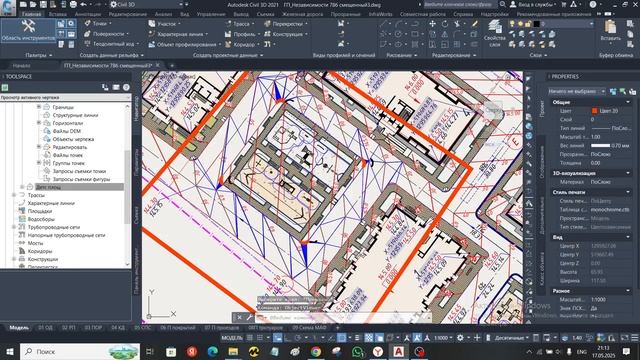The height and width of the screenshot is (360, 640).
Task: Open AutoCAD red A icon in taskbar
Action: tap(399, 351)
